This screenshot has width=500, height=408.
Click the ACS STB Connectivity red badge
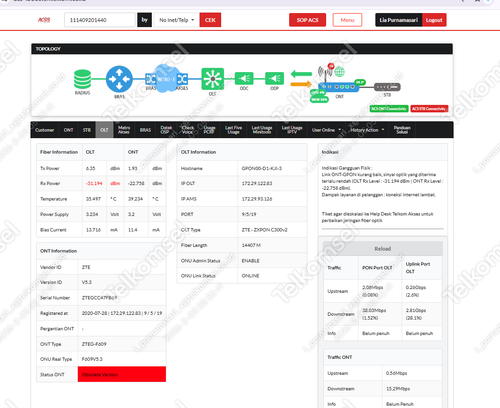(429, 109)
